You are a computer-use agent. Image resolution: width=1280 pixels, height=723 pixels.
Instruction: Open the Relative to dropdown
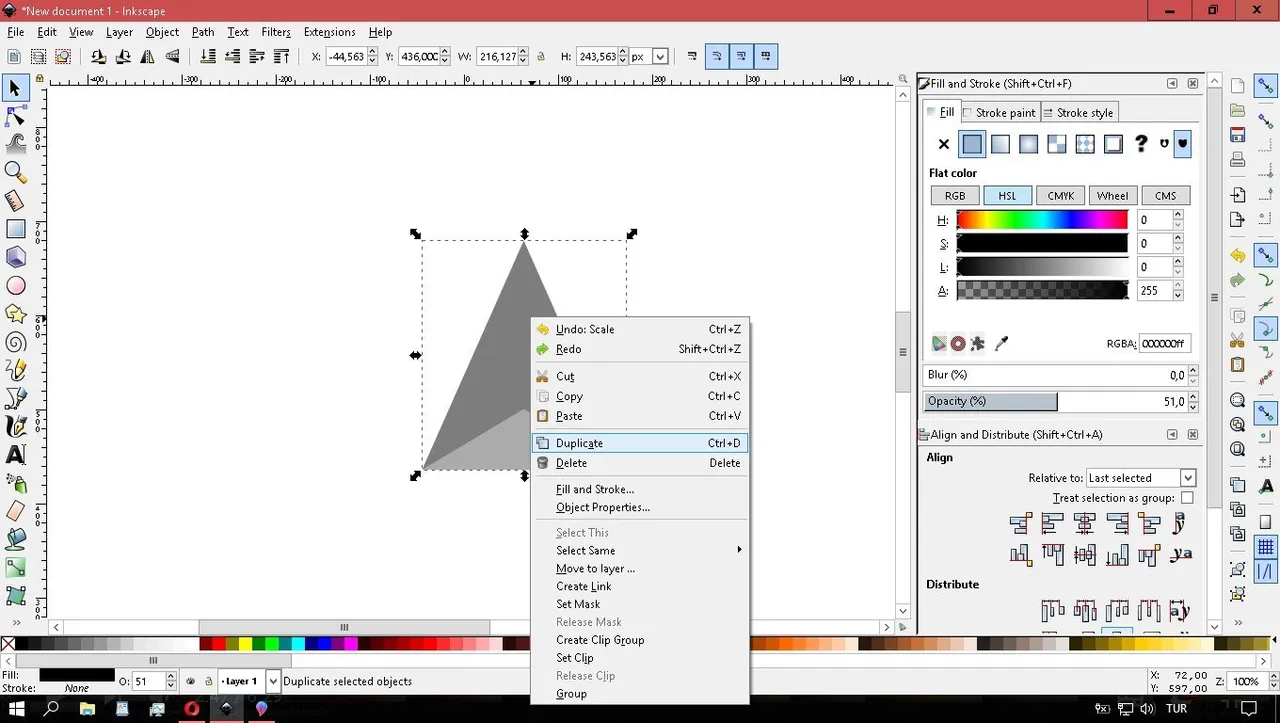click(x=1141, y=478)
